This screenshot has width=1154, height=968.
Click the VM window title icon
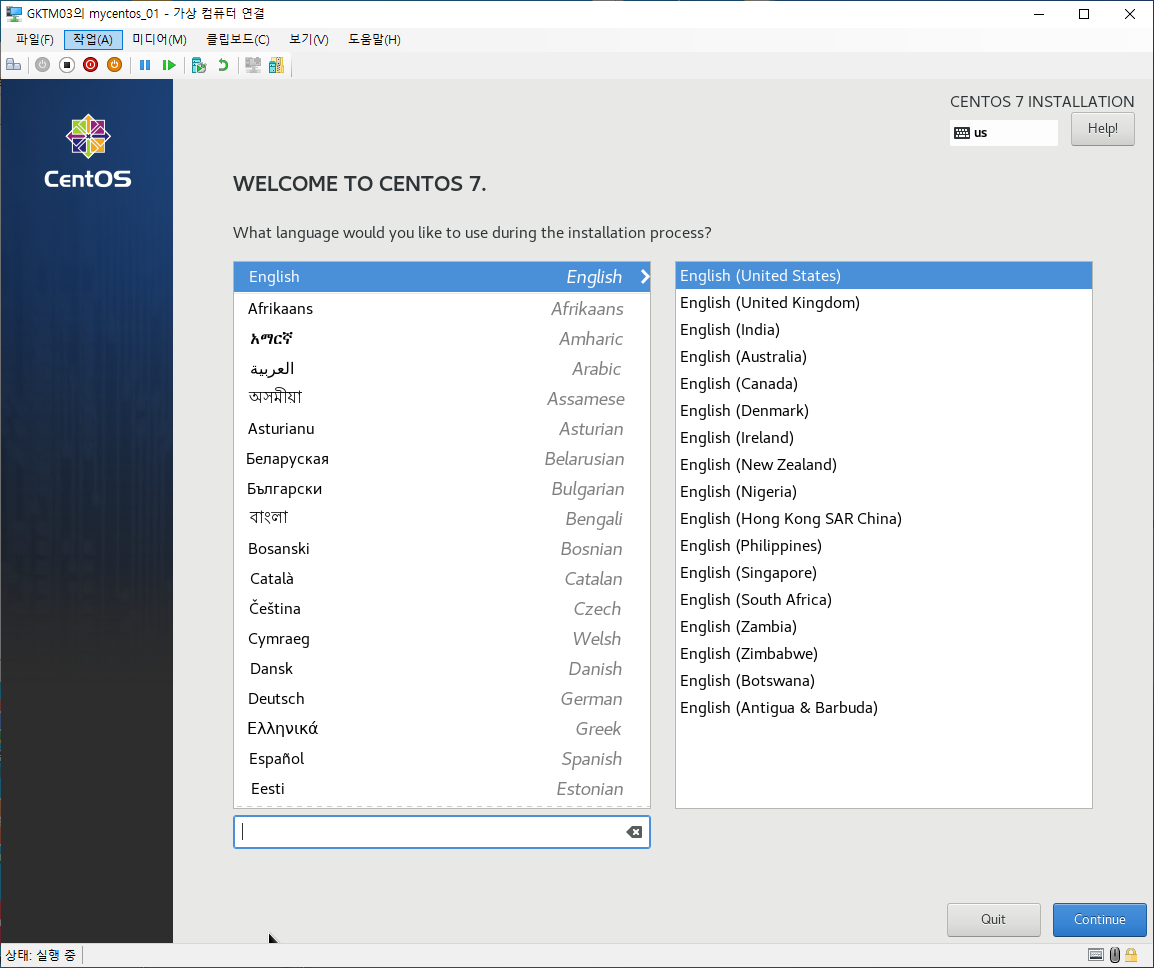coord(13,13)
